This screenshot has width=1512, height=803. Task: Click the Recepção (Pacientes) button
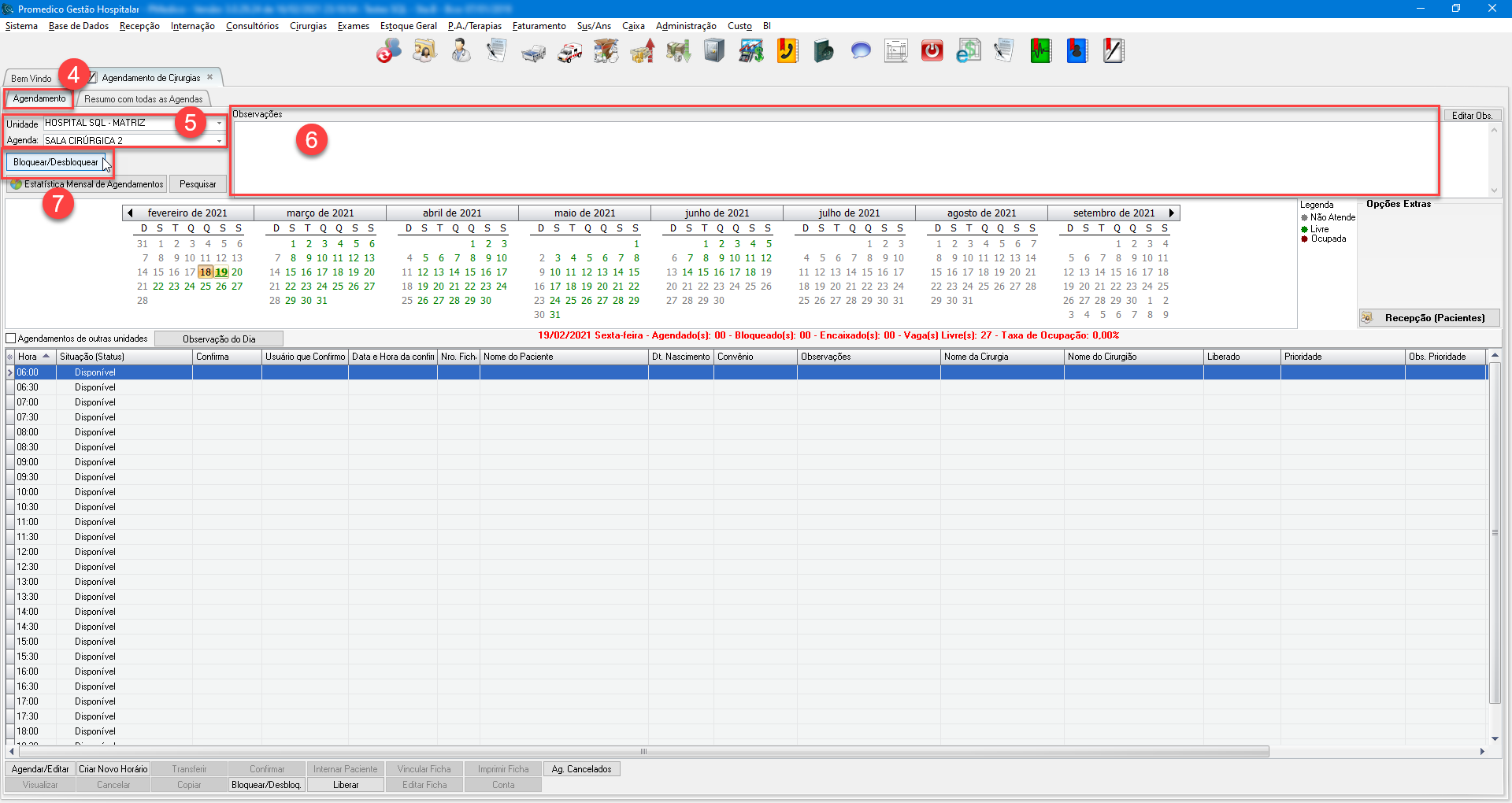click(1429, 318)
